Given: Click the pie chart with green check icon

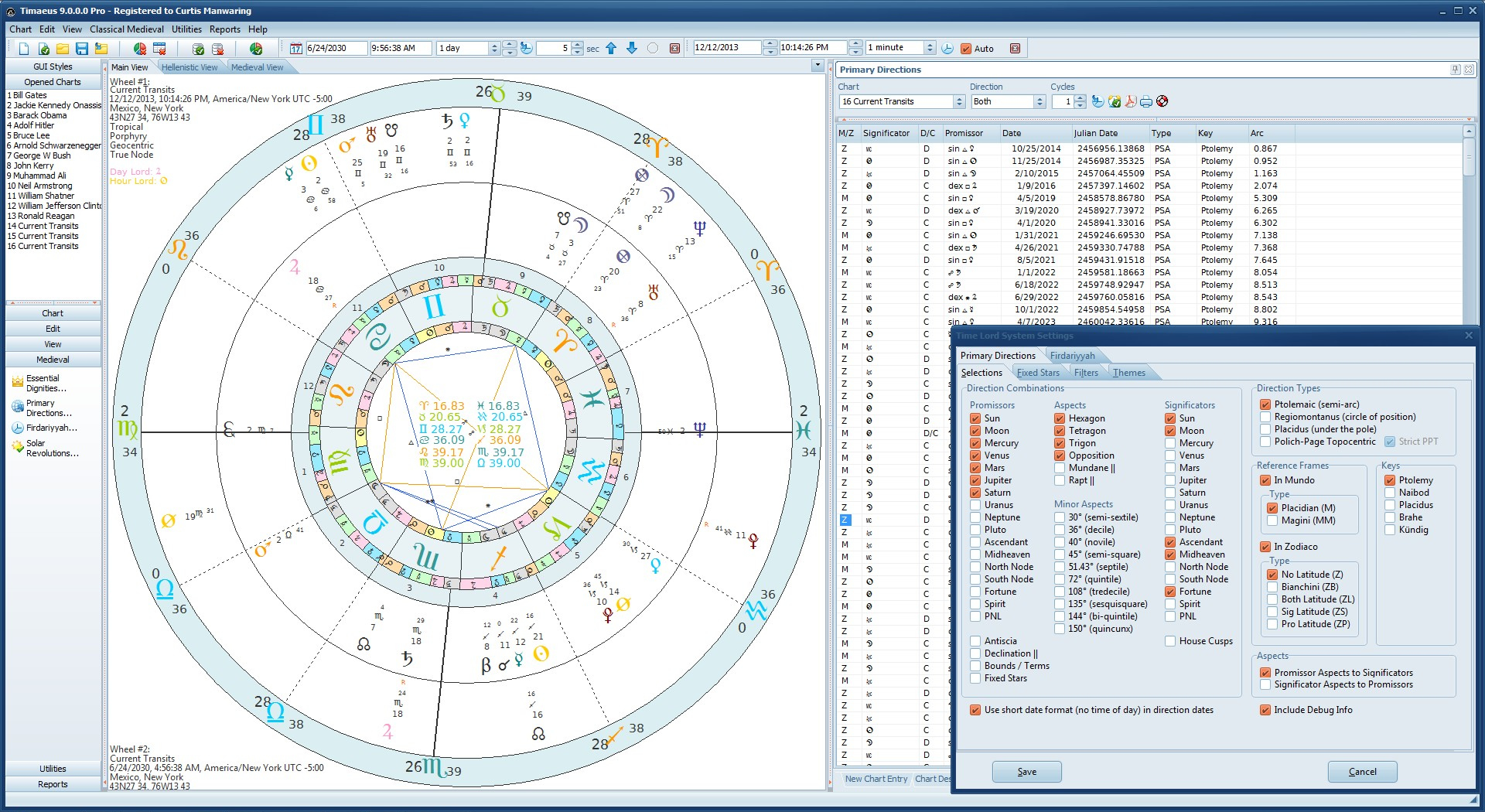Looking at the screenshot, I should [x=256, y=49].
